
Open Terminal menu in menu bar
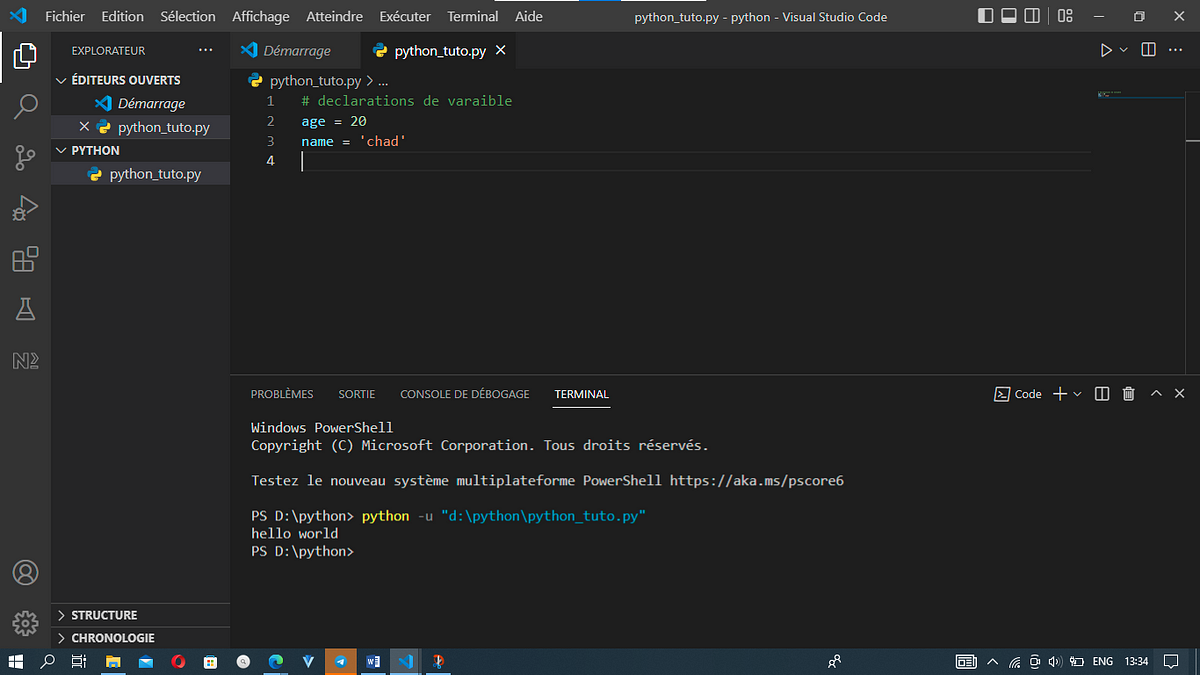click(x=473, y=17)
